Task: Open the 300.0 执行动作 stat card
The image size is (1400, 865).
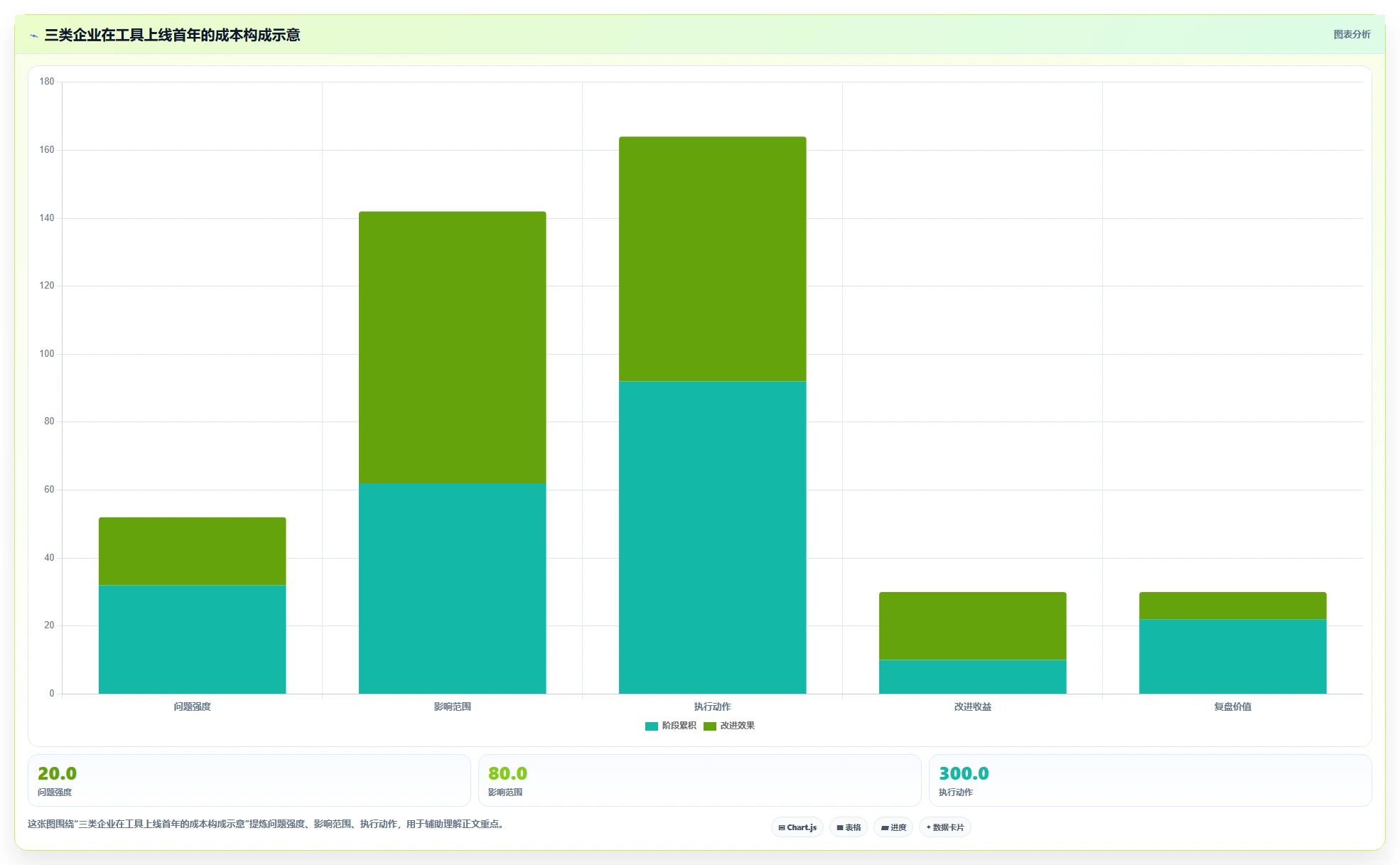Action: tap(1151, 780)
